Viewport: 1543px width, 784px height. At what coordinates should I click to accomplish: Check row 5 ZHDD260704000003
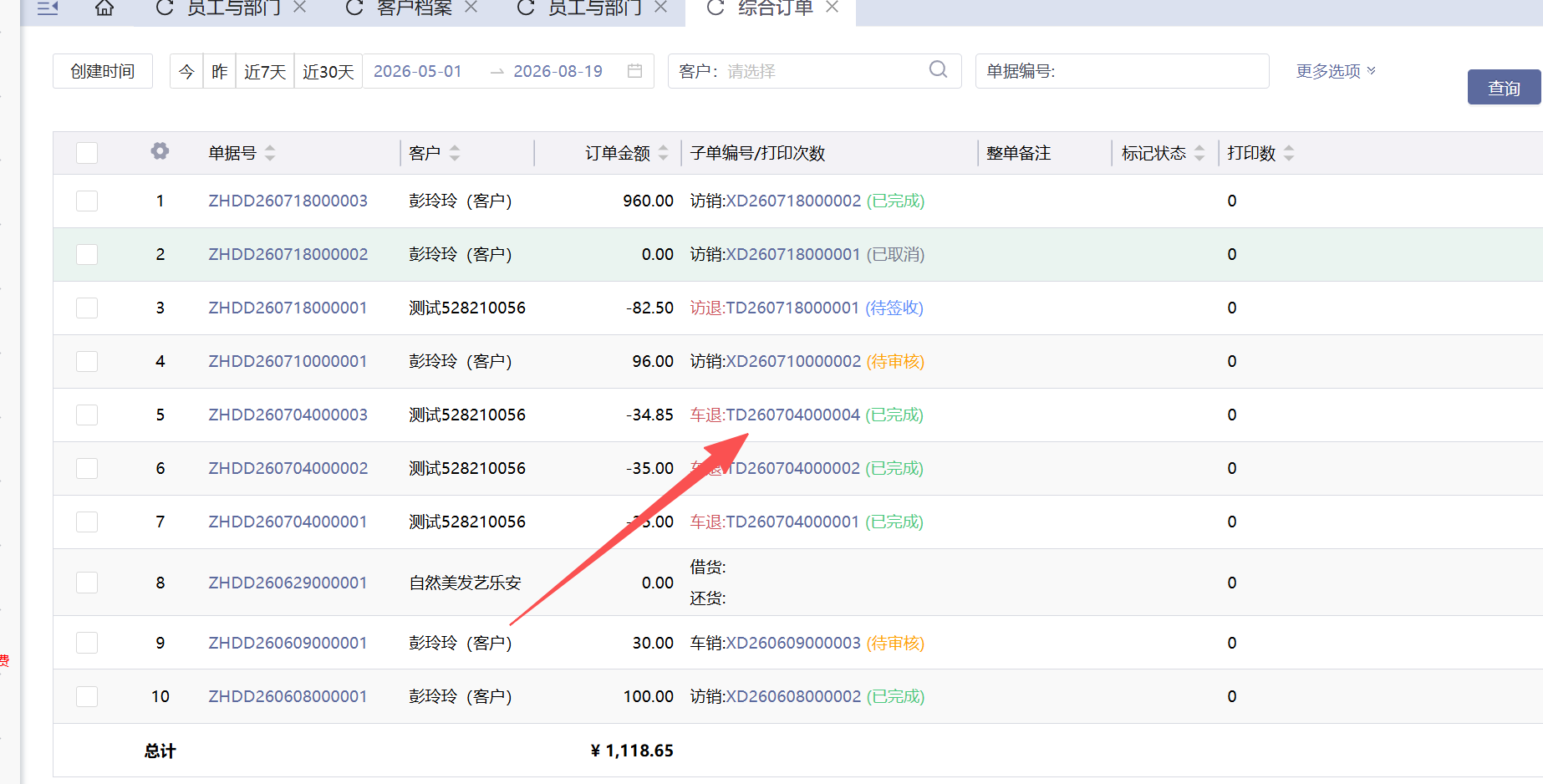tap(87, 415)
